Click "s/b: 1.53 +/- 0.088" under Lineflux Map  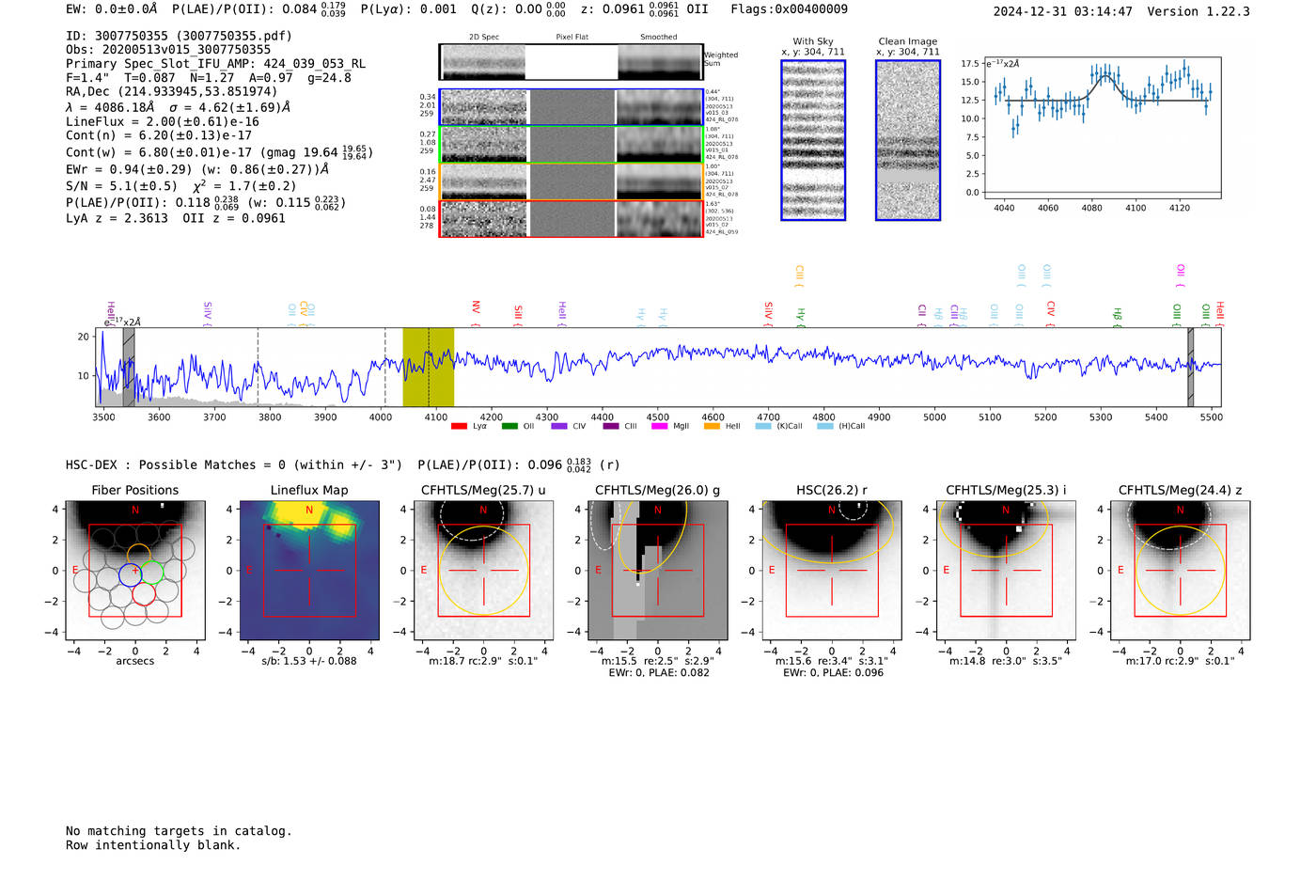click(309, 661)
